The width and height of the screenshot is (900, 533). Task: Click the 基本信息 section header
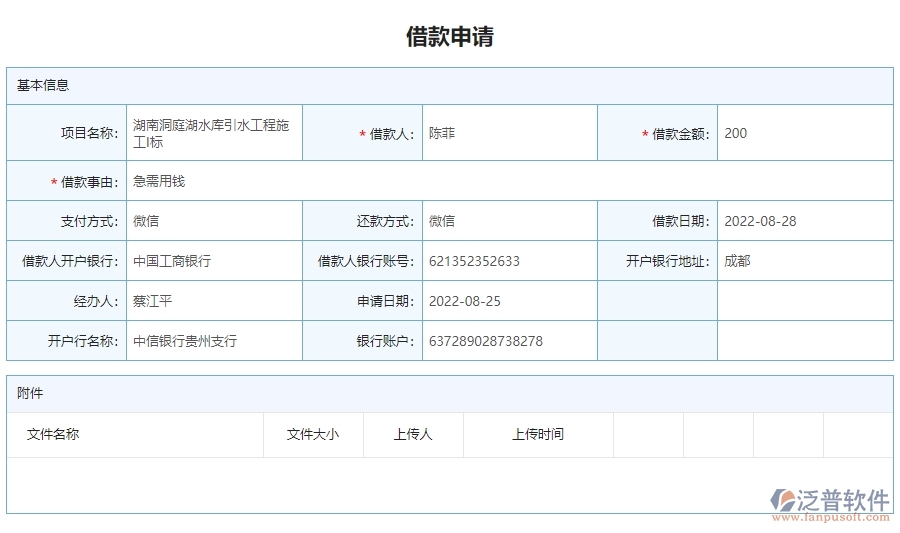pos(43,85)
